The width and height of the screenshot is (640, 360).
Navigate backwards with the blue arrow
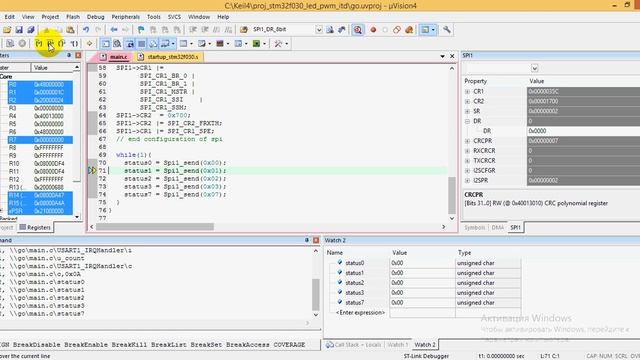114,30
